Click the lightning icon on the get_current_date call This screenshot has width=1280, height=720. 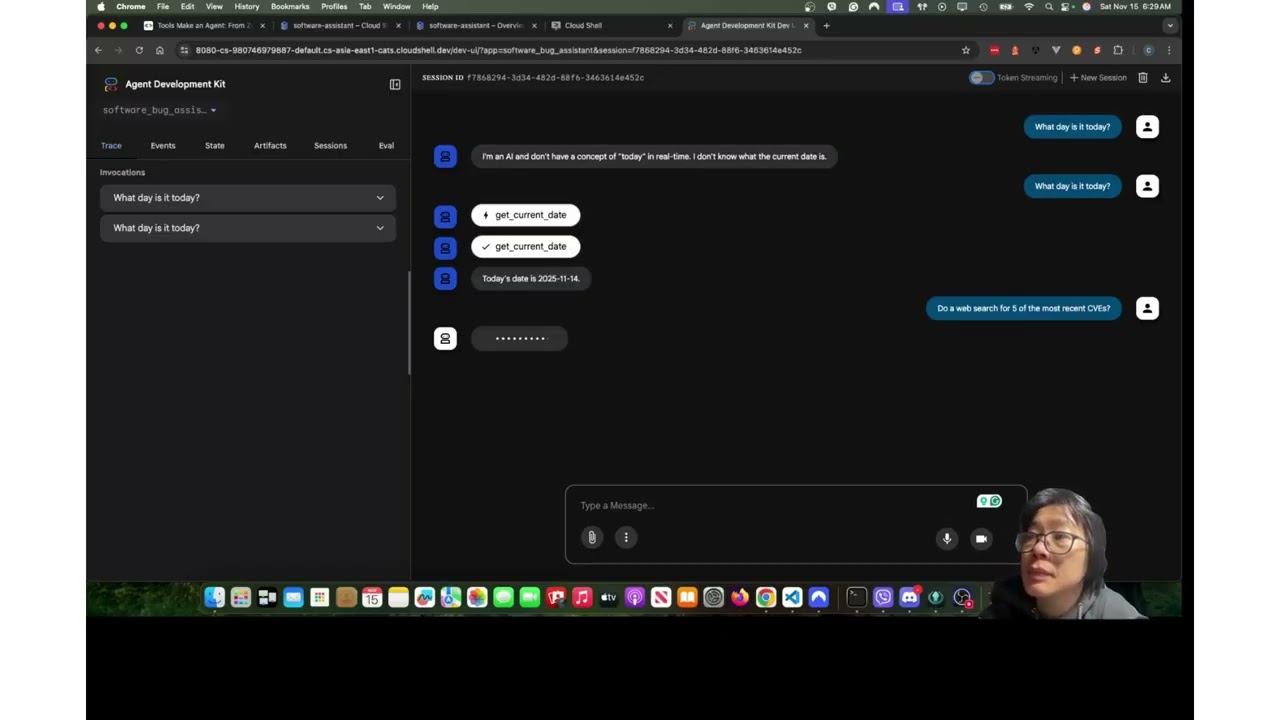[486, 215]
